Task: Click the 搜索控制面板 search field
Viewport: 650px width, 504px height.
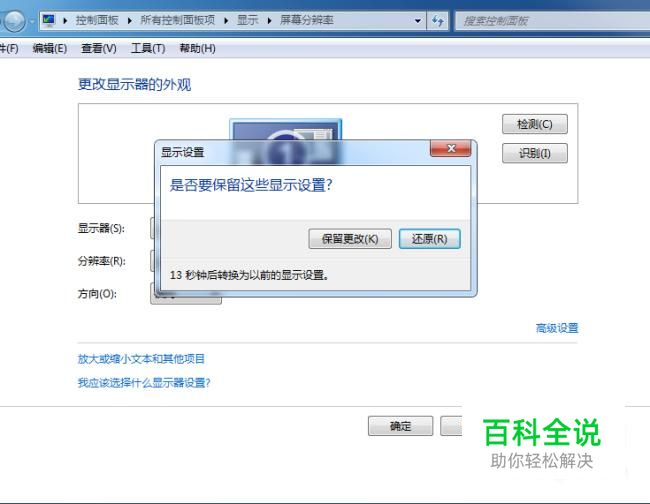Action: click(x=552, y=21)
